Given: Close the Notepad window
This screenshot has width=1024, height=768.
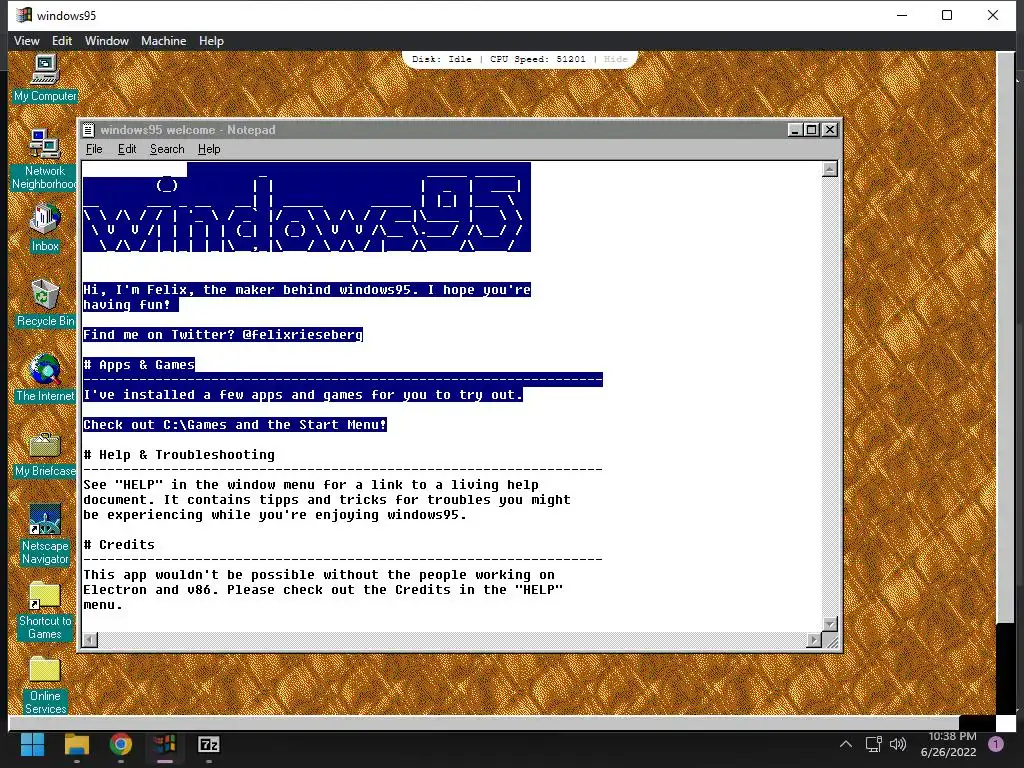Looking at the screenshot, I should [829, 130].
